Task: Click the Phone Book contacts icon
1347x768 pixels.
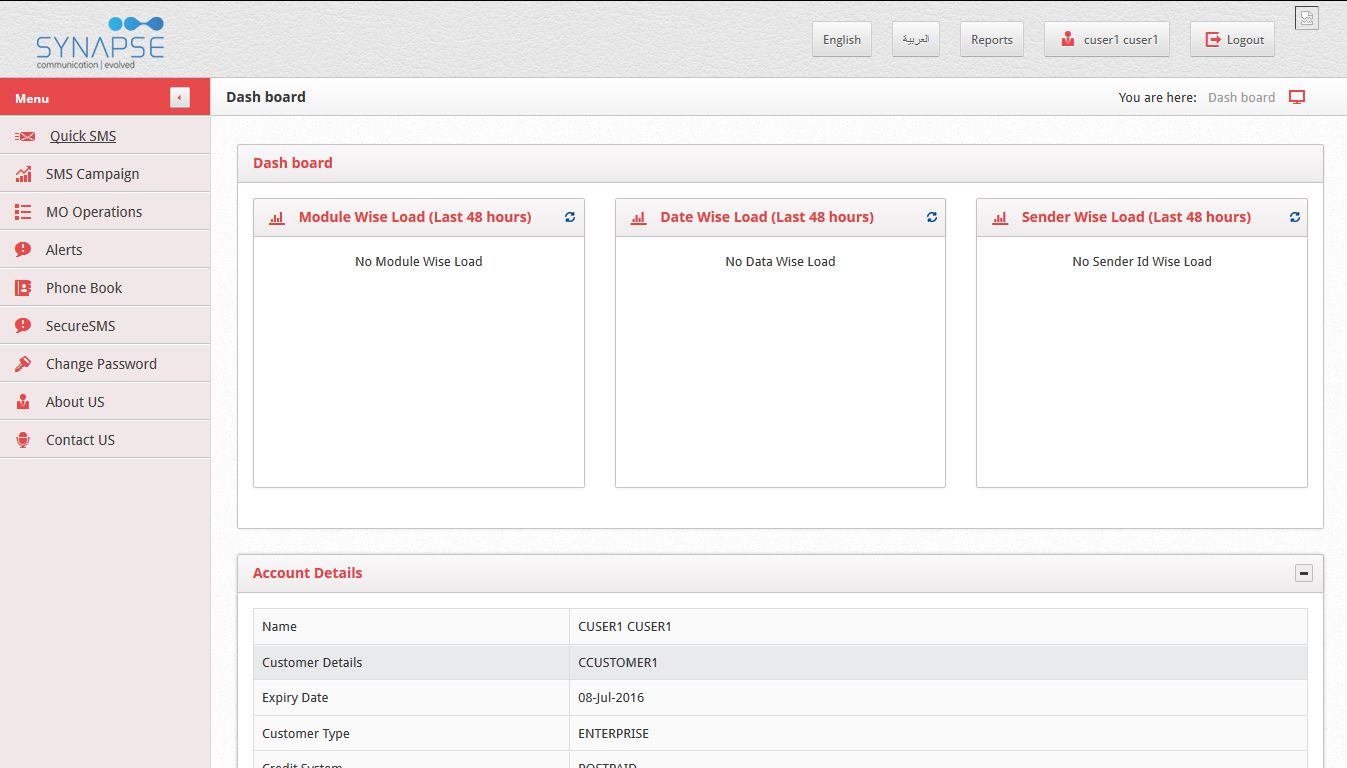Action: pos(23,288)
